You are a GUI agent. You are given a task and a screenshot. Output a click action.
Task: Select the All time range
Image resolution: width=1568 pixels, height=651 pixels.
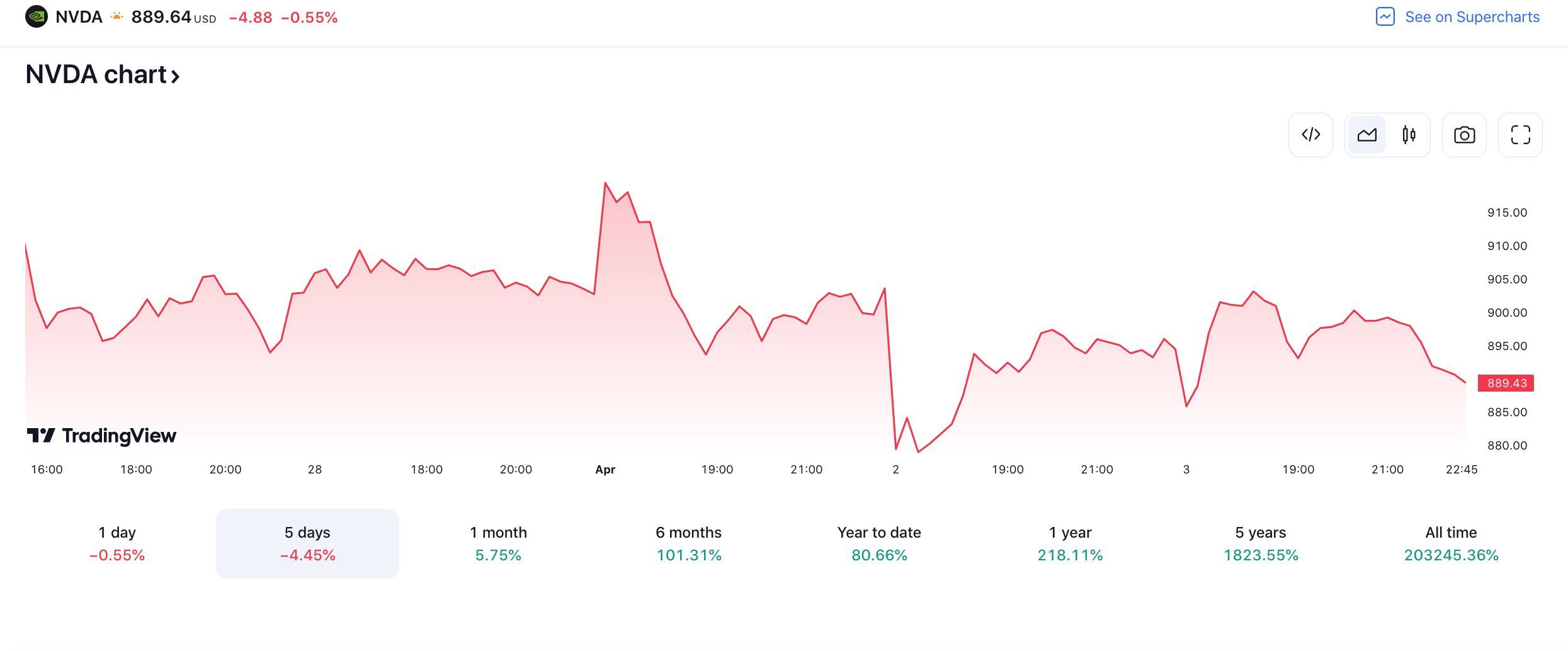tap(1451, 543)
